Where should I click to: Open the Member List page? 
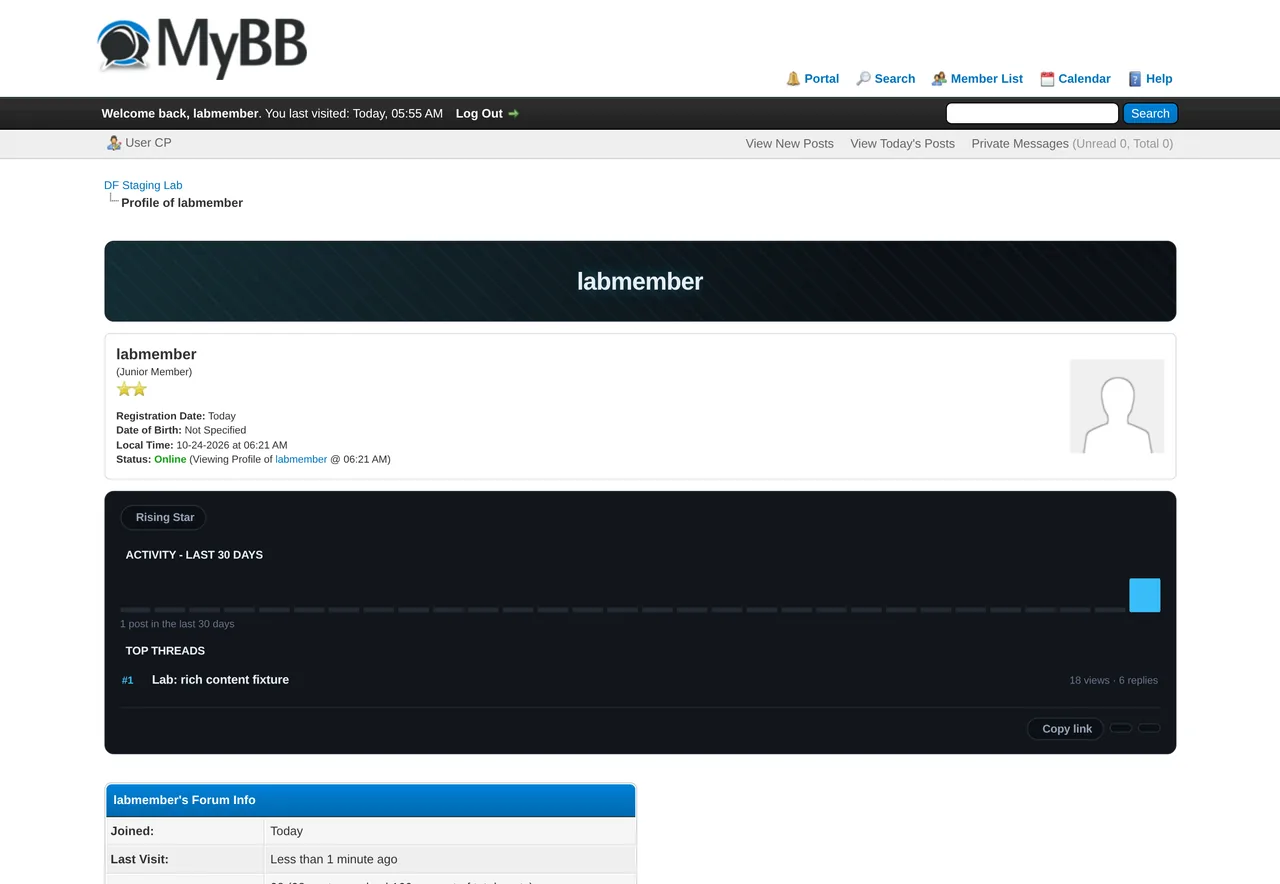tap(987, 79)
